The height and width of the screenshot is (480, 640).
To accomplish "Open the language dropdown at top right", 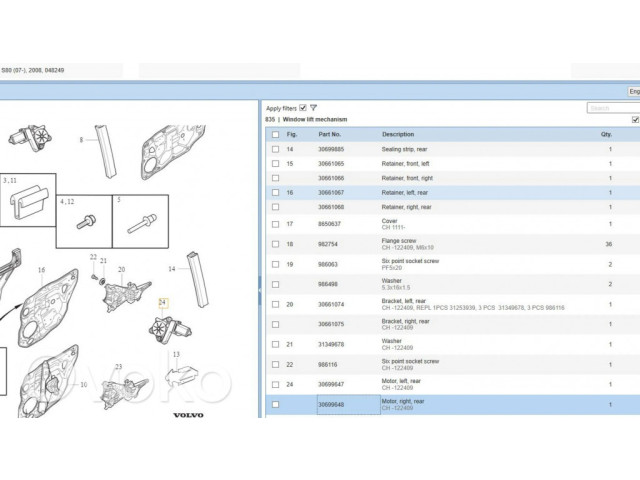I will coord(633,91).
